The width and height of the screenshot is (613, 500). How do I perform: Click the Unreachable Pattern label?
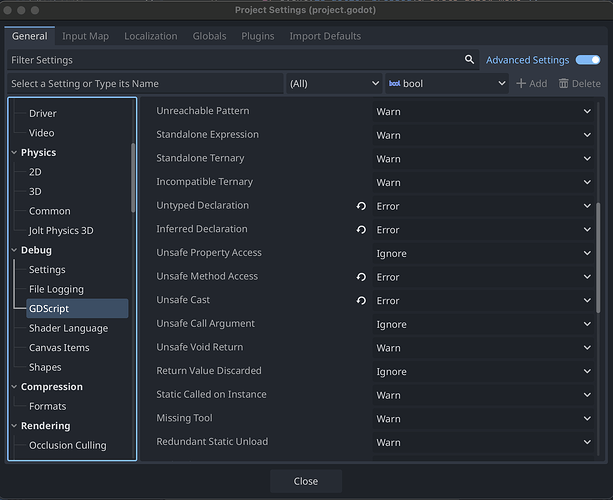click(x=203, y=111)
